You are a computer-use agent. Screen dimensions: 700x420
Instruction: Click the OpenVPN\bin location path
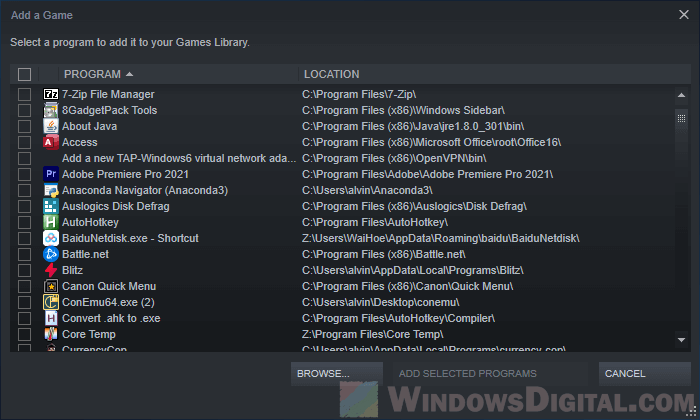coord(394,158)
